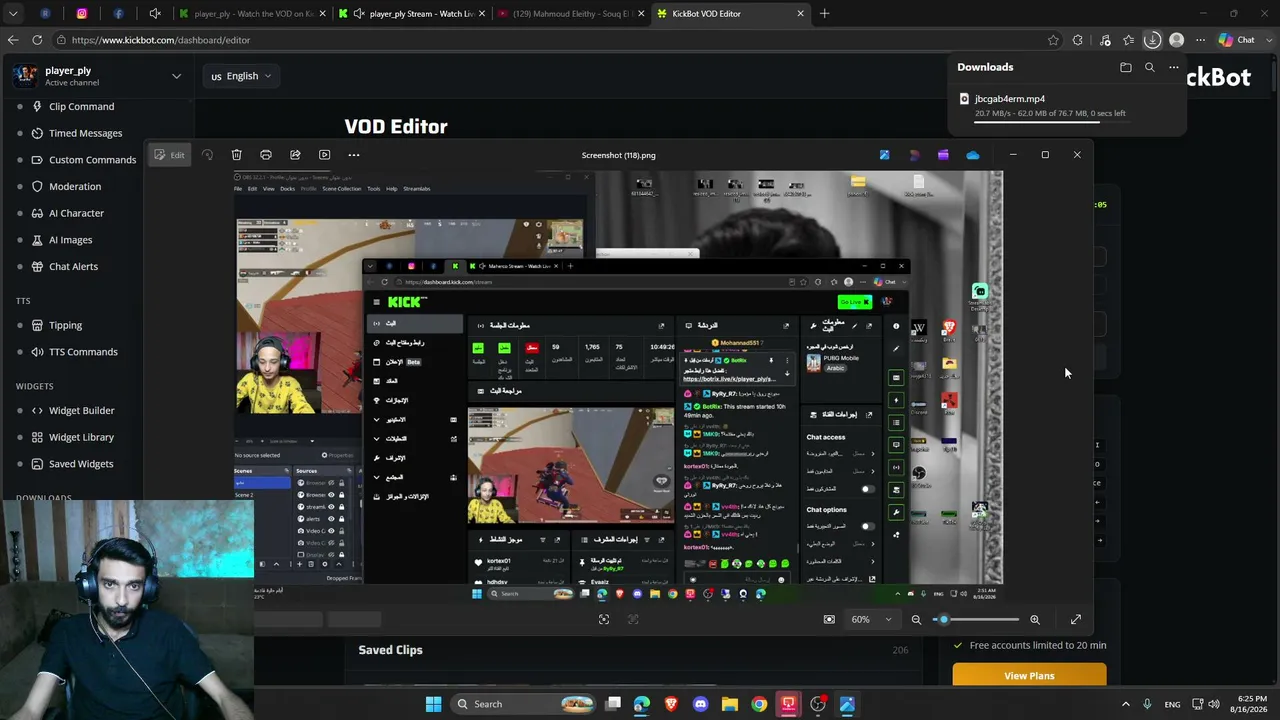Click Edit in Photos viewer toolbar
Screen dimensions: 1280x720
[169, 155]
